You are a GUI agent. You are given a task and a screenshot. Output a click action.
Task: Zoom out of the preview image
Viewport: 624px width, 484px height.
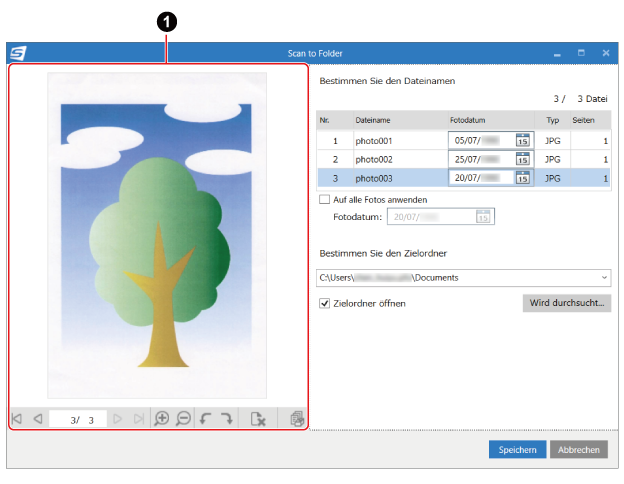click(183, 419)
